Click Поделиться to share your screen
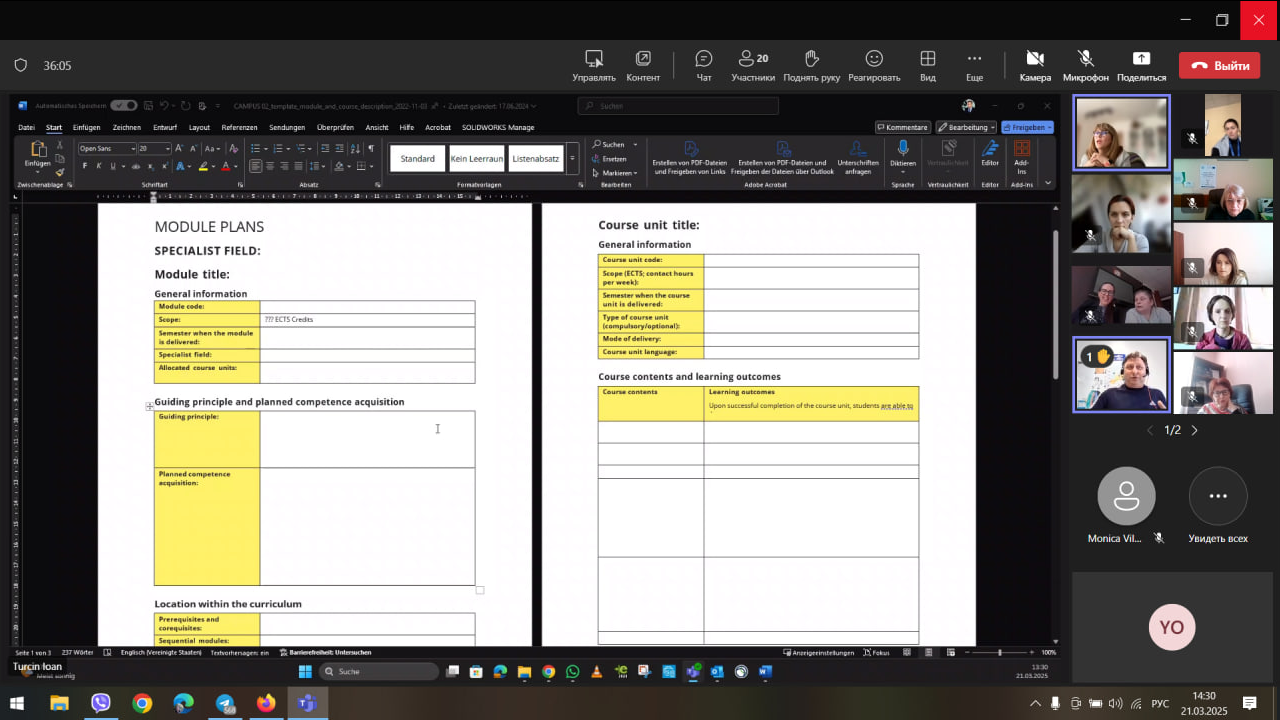Viewport: 1280px width, 720px height. pos(1141,65)
